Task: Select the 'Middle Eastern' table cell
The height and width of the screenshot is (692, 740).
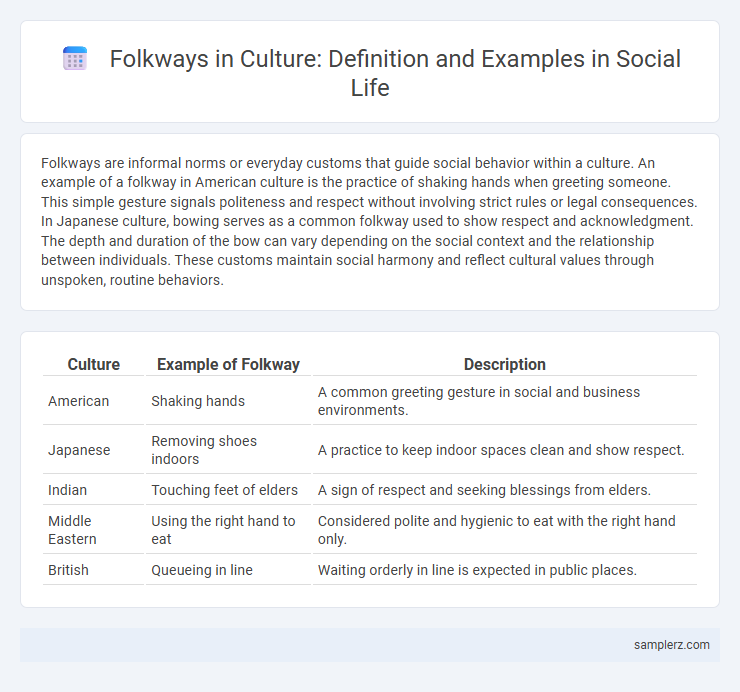Action: (x=93, y=530)
